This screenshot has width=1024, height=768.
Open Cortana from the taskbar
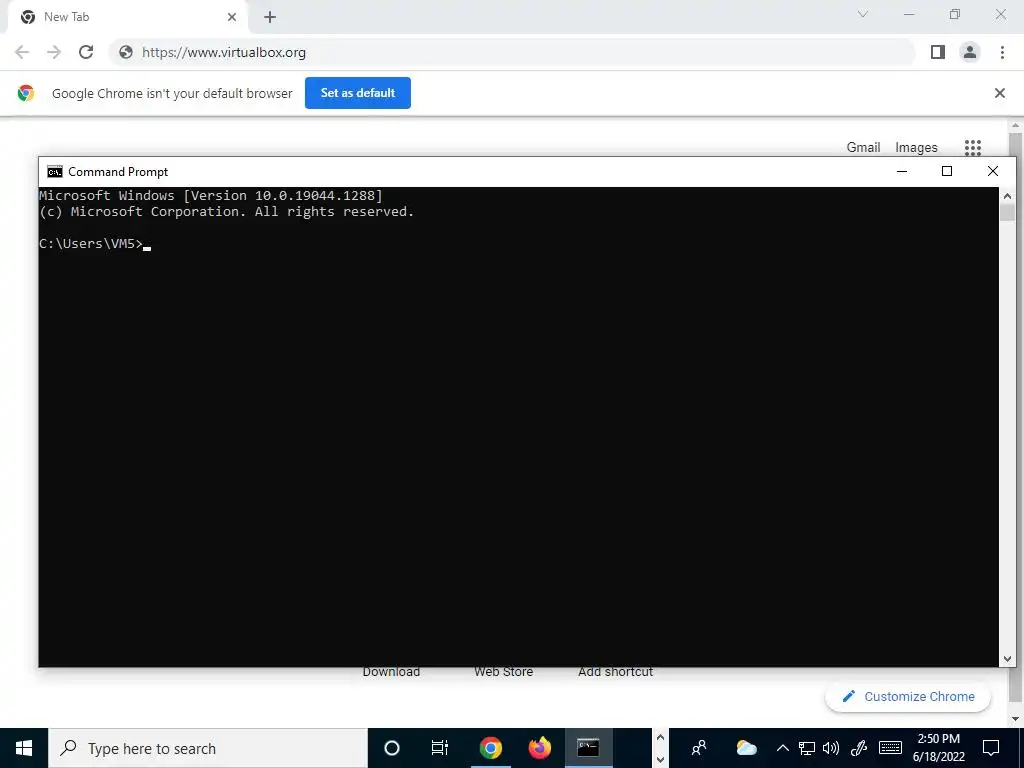click(x=392, y=748)
